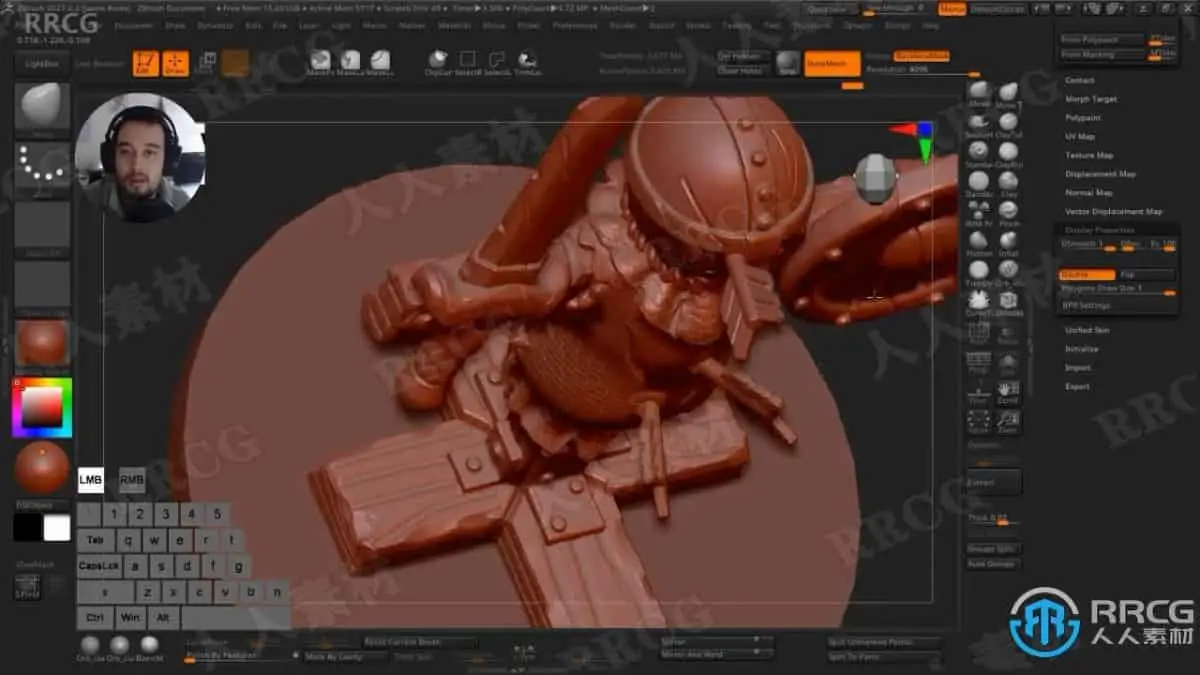Image resolution: width=1200 pixels, height=675 pixels.
Task: Open the Stroke menu
Action: pyautogui.click(x=698, y=25)
